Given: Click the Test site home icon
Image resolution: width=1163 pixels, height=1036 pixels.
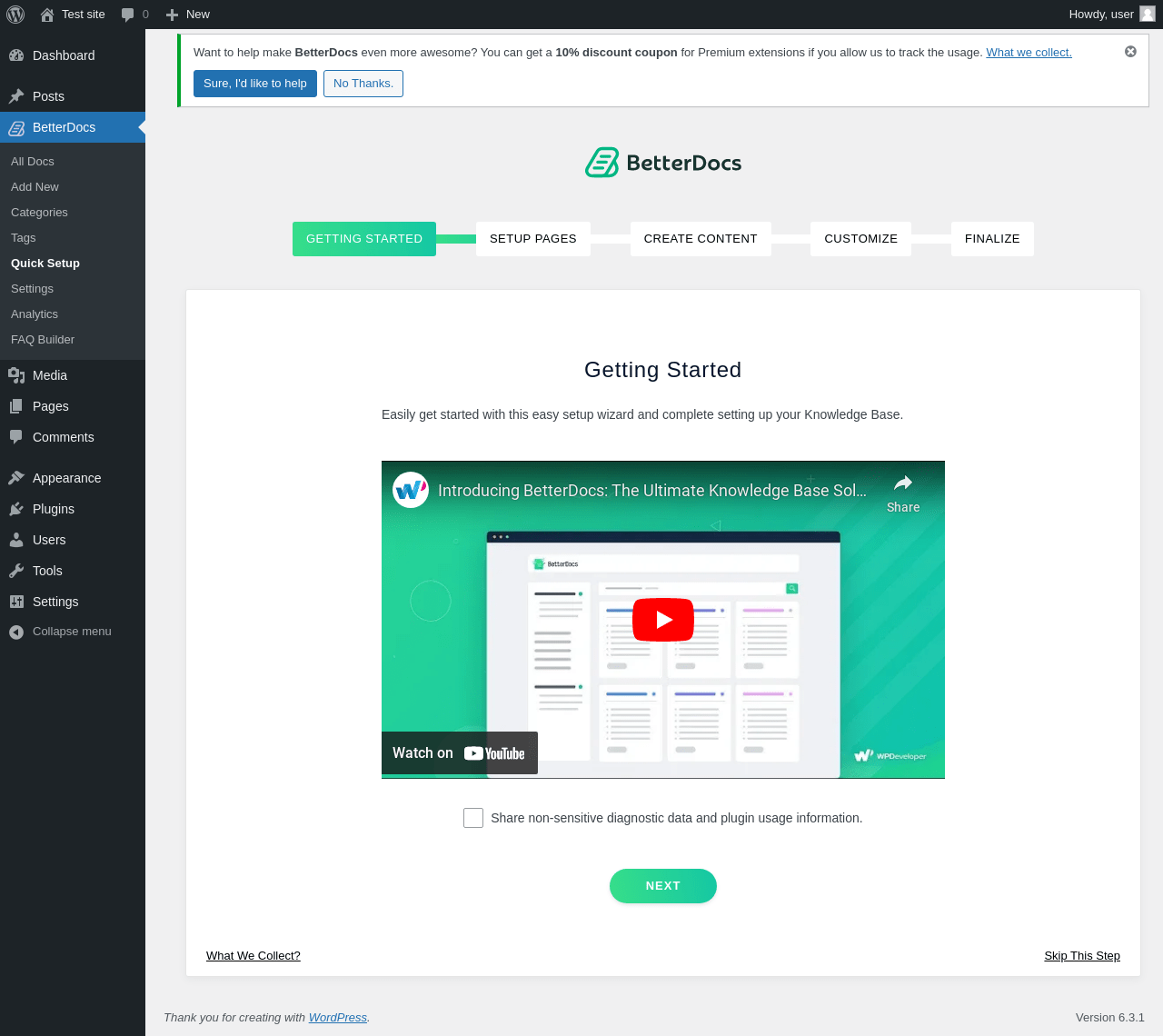Looking at the screenshot, I should coord(47,15).
